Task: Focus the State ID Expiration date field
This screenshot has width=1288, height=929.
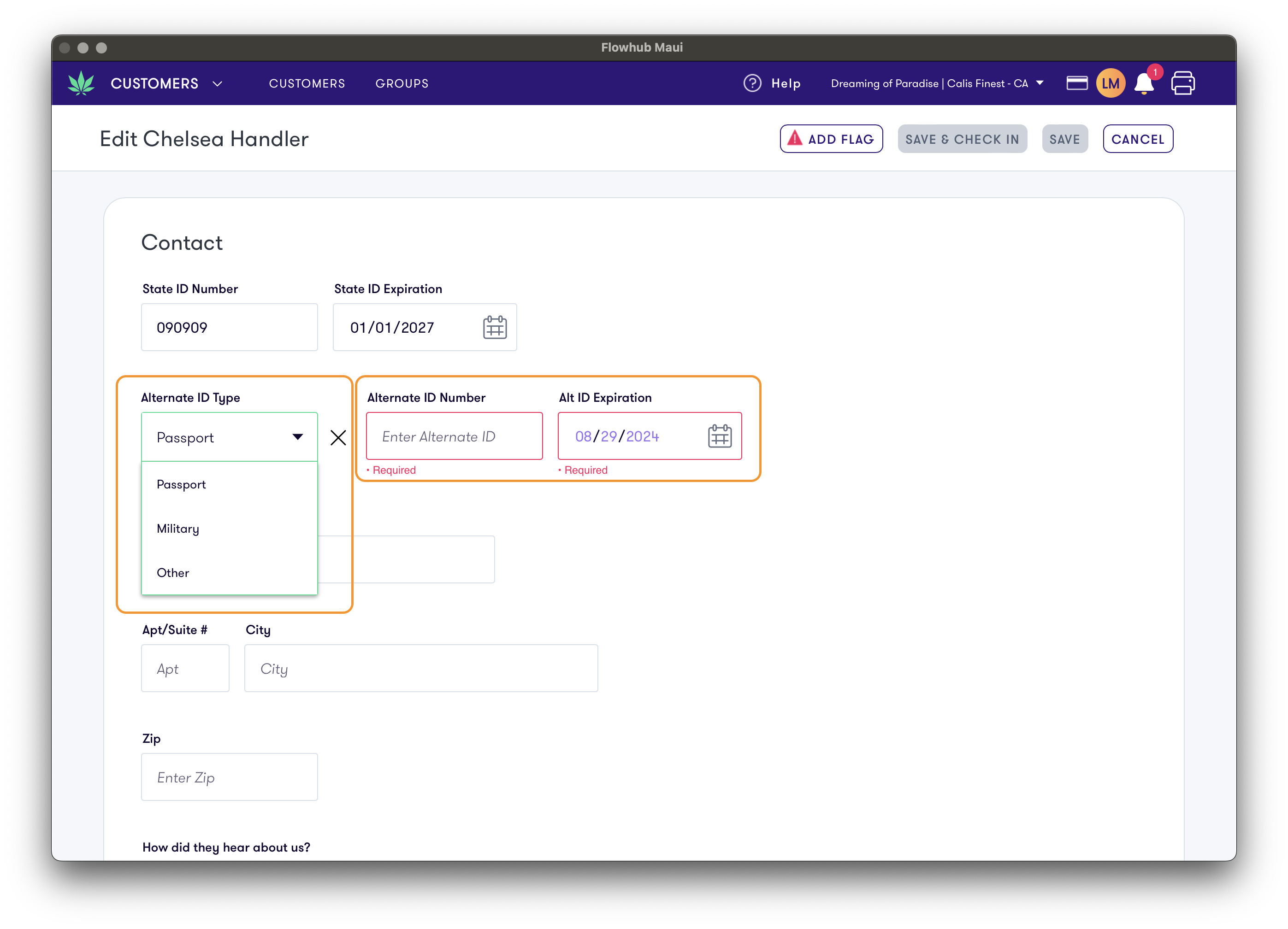Action: point(425,327)
